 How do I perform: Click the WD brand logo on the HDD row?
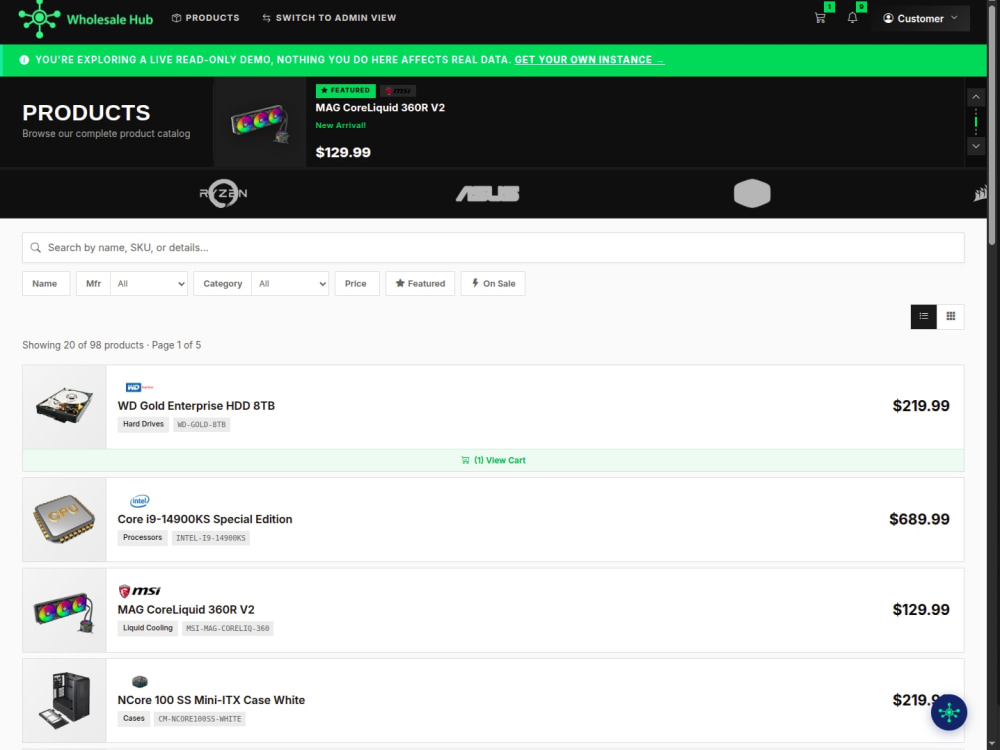[x=139, y=387]
